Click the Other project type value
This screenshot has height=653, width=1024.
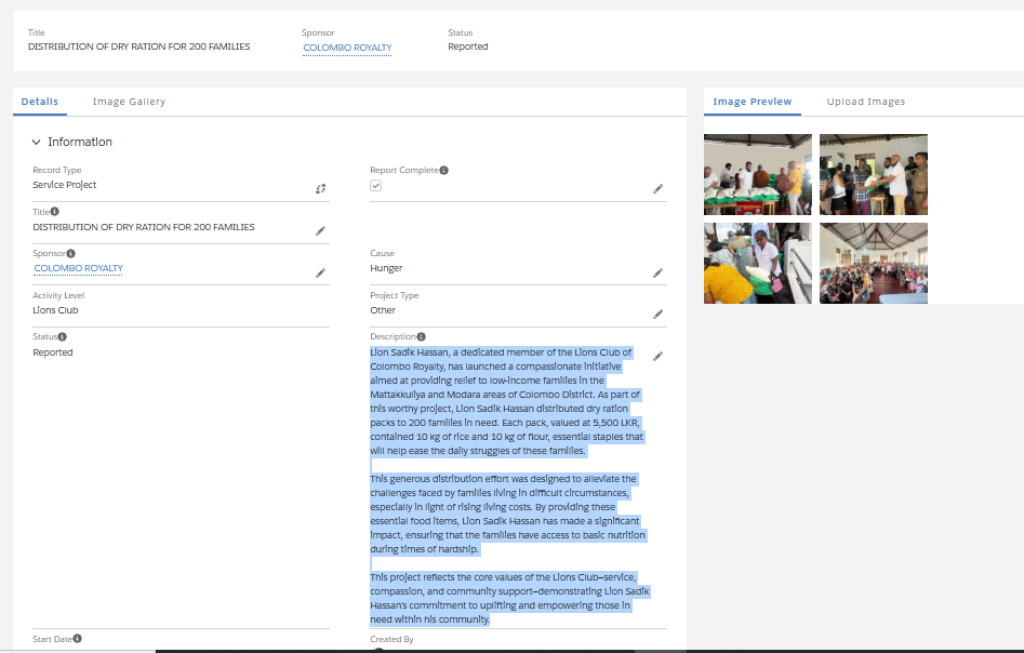click(383, 310)
